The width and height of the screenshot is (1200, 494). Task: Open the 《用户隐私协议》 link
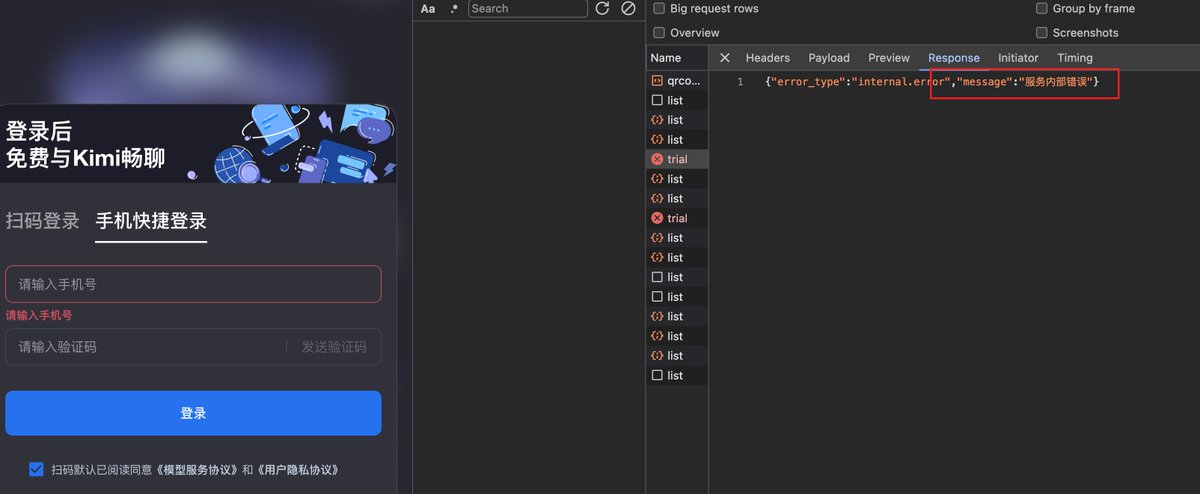[298, 469]
